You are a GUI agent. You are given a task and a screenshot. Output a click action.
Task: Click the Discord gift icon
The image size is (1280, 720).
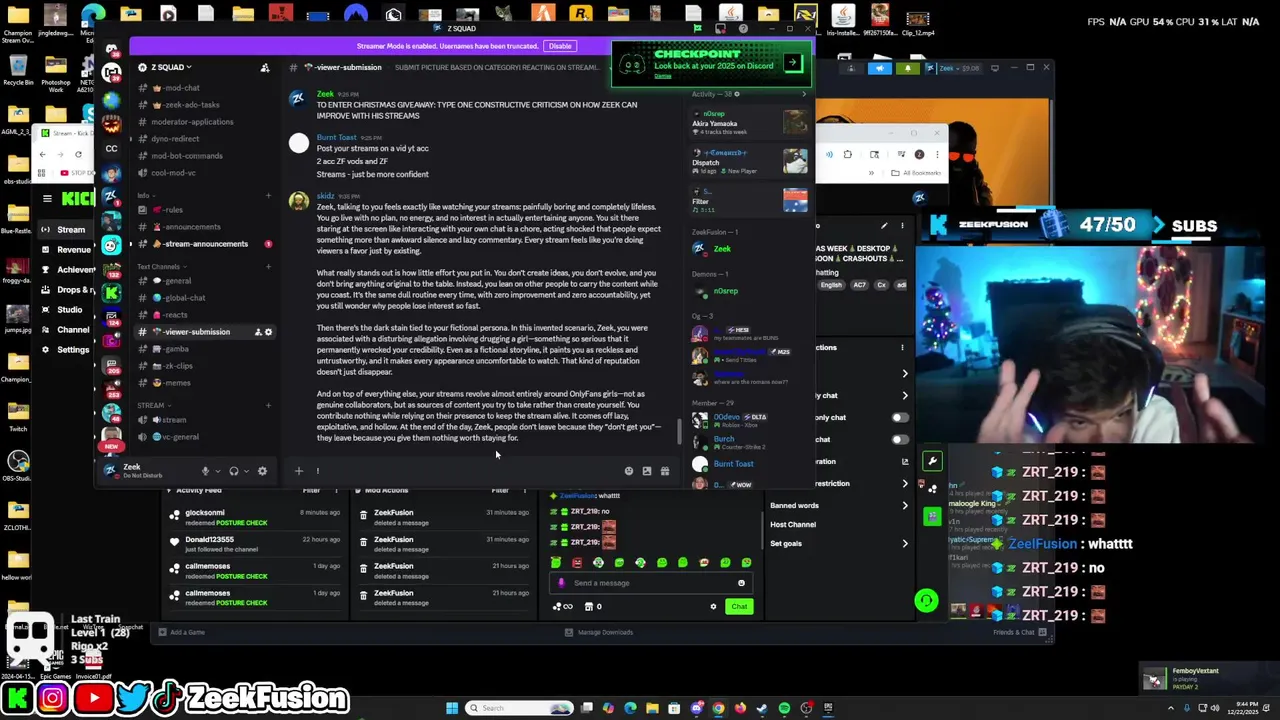coord(665,471)
